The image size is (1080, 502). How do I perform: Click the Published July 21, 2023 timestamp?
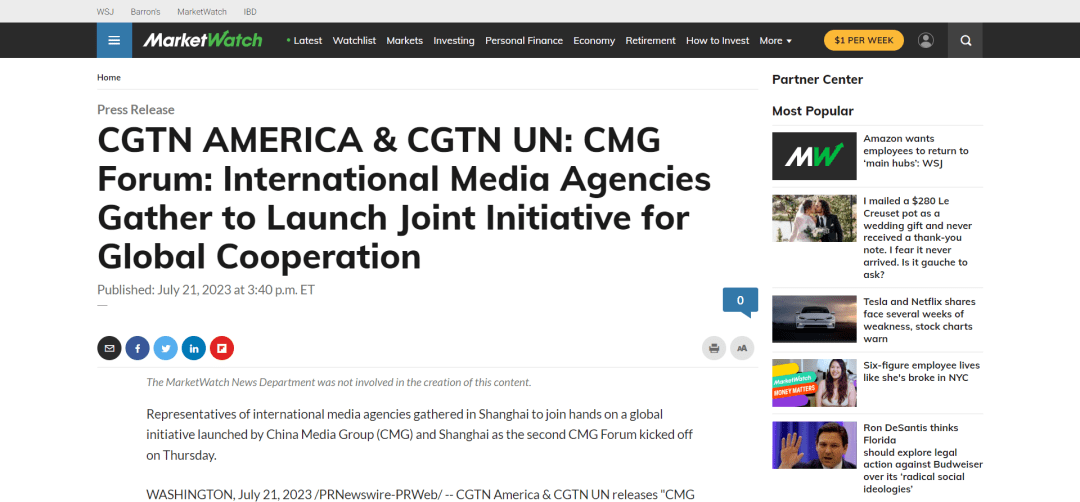(x=206, y=290)
